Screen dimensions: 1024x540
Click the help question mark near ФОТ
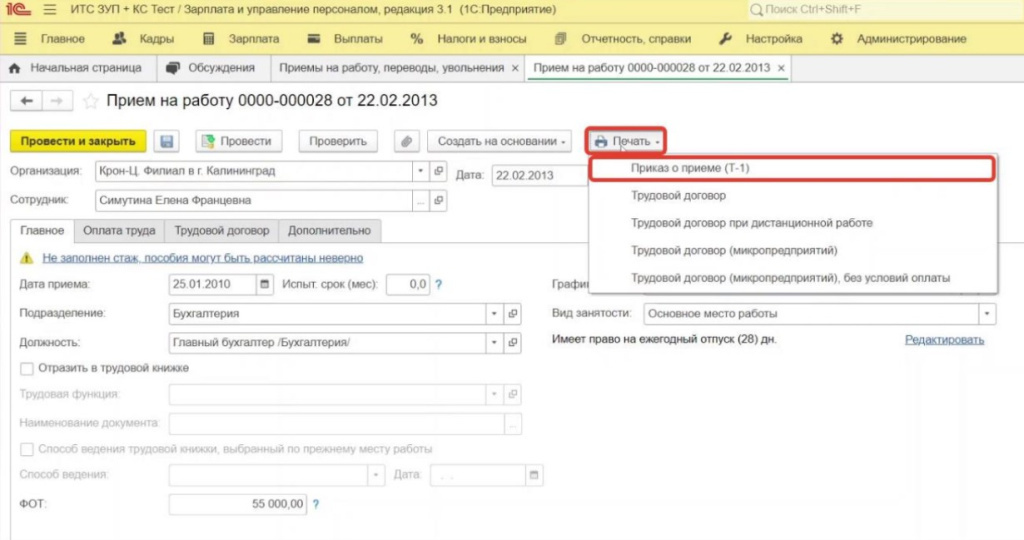point(316,505)
